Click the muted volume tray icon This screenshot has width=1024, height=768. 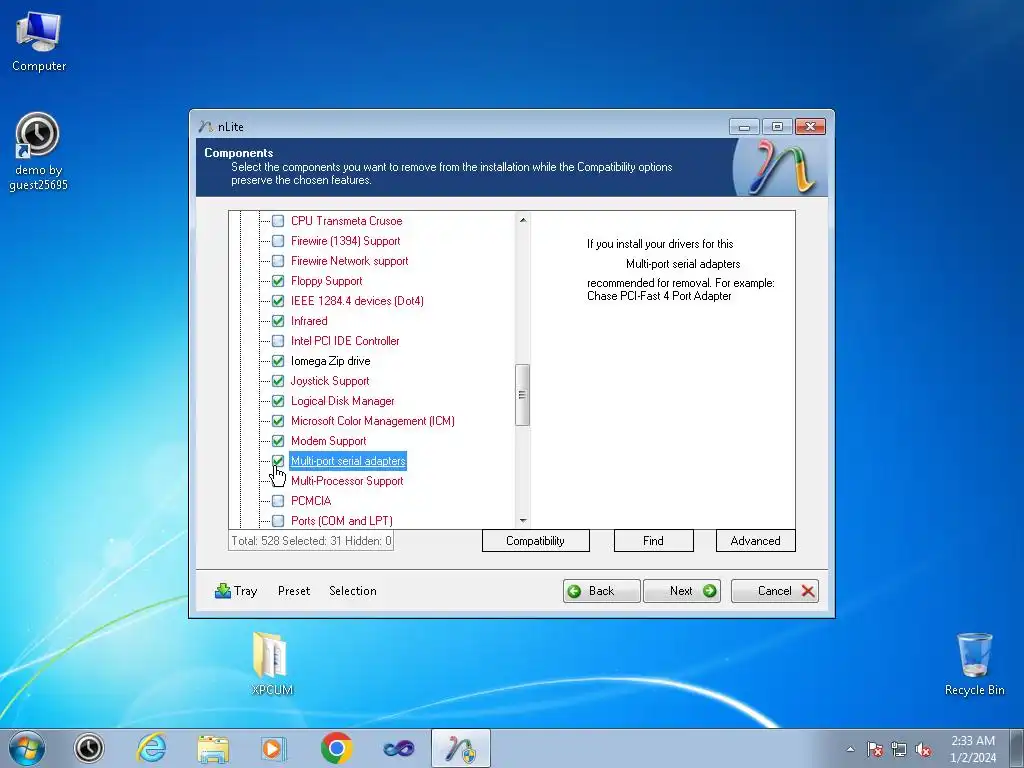(x=923, y=749)
